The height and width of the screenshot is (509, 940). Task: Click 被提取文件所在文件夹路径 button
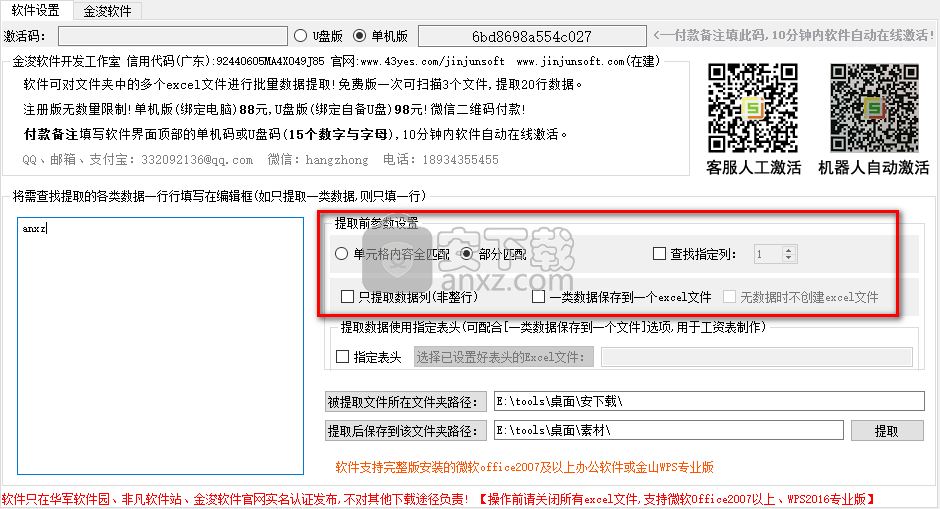pos(405,402)
